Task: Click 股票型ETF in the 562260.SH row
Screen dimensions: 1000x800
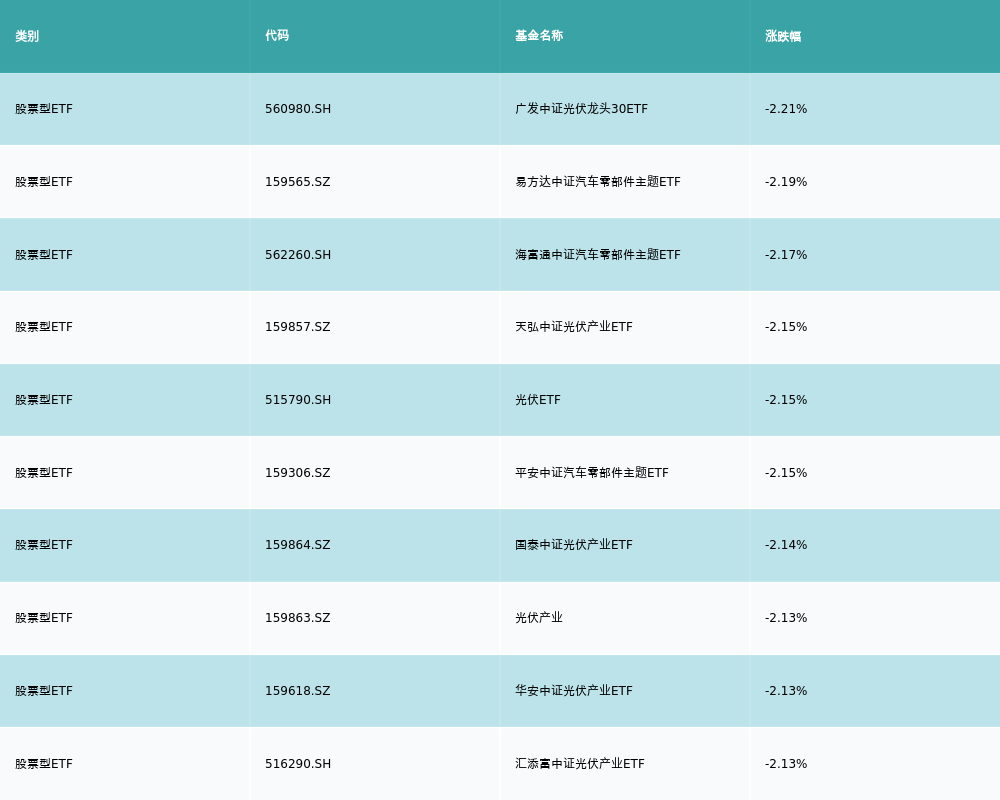Action: [x=44, y=255]
